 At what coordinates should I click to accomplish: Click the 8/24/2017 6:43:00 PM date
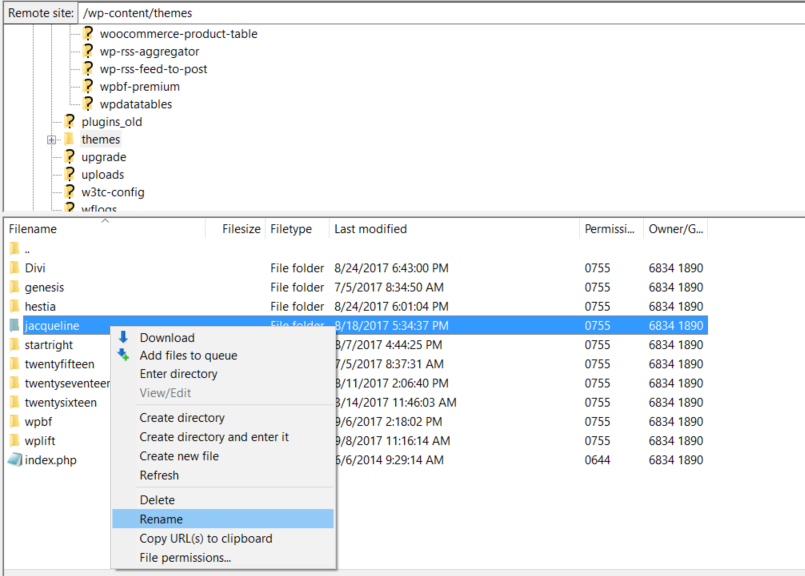pyautogui.click(x=391, y=268)
